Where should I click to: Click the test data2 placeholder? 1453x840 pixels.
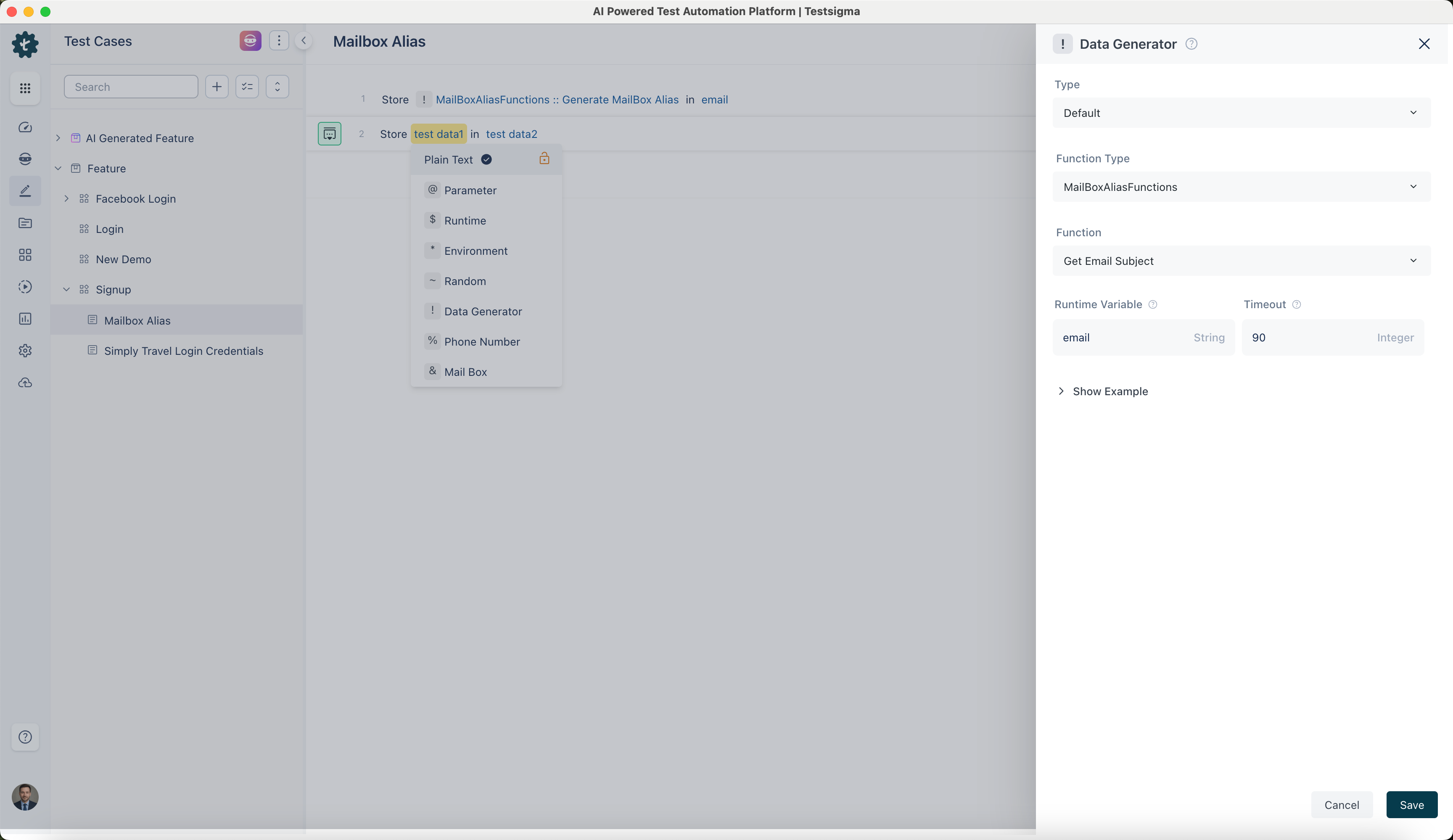click(511, 134)
